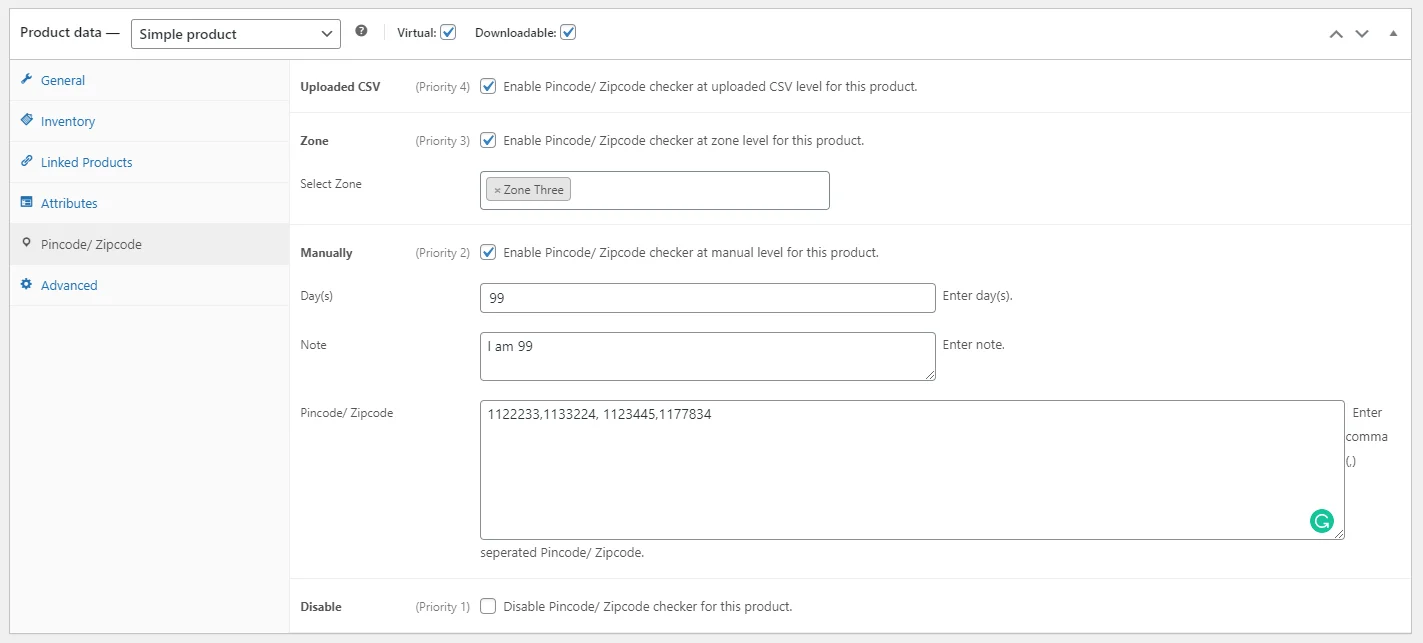Image resolution: width=1423 pixels, height=643 pixels.
Task: Open the Inventory tab
Action: (x=68, y=121)
